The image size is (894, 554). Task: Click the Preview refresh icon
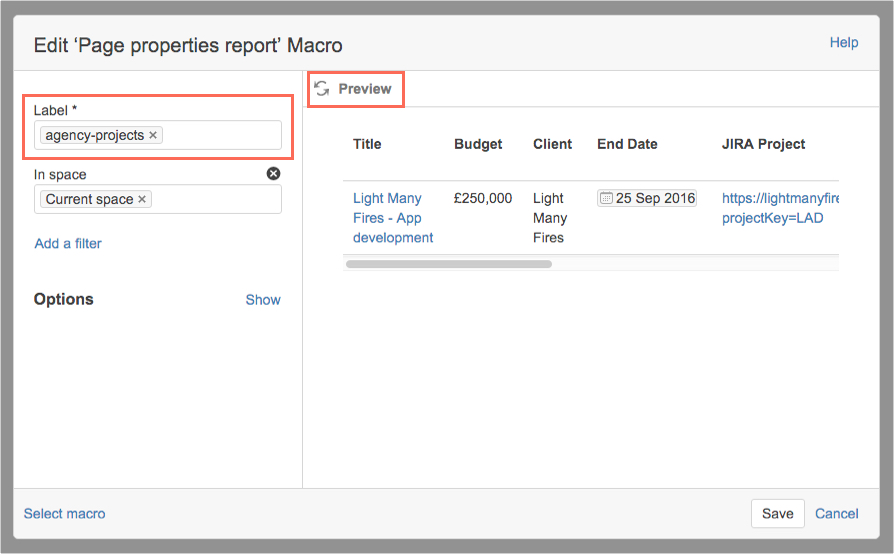coord(321,89)
